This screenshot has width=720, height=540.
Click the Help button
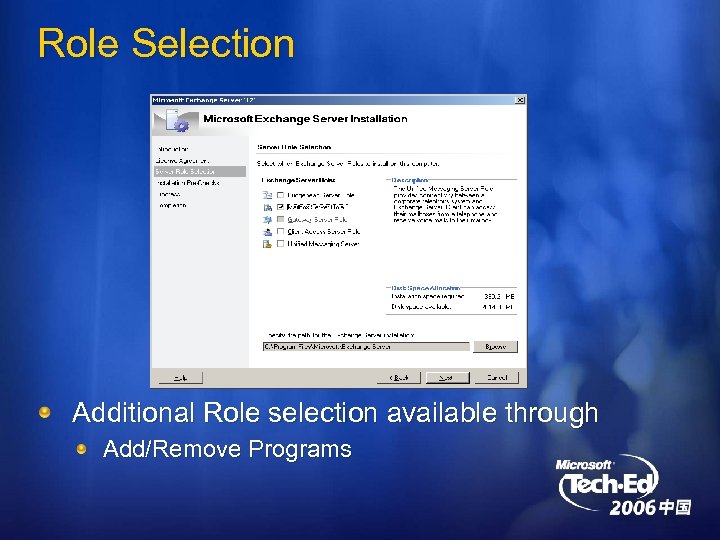tap(180, 378)
